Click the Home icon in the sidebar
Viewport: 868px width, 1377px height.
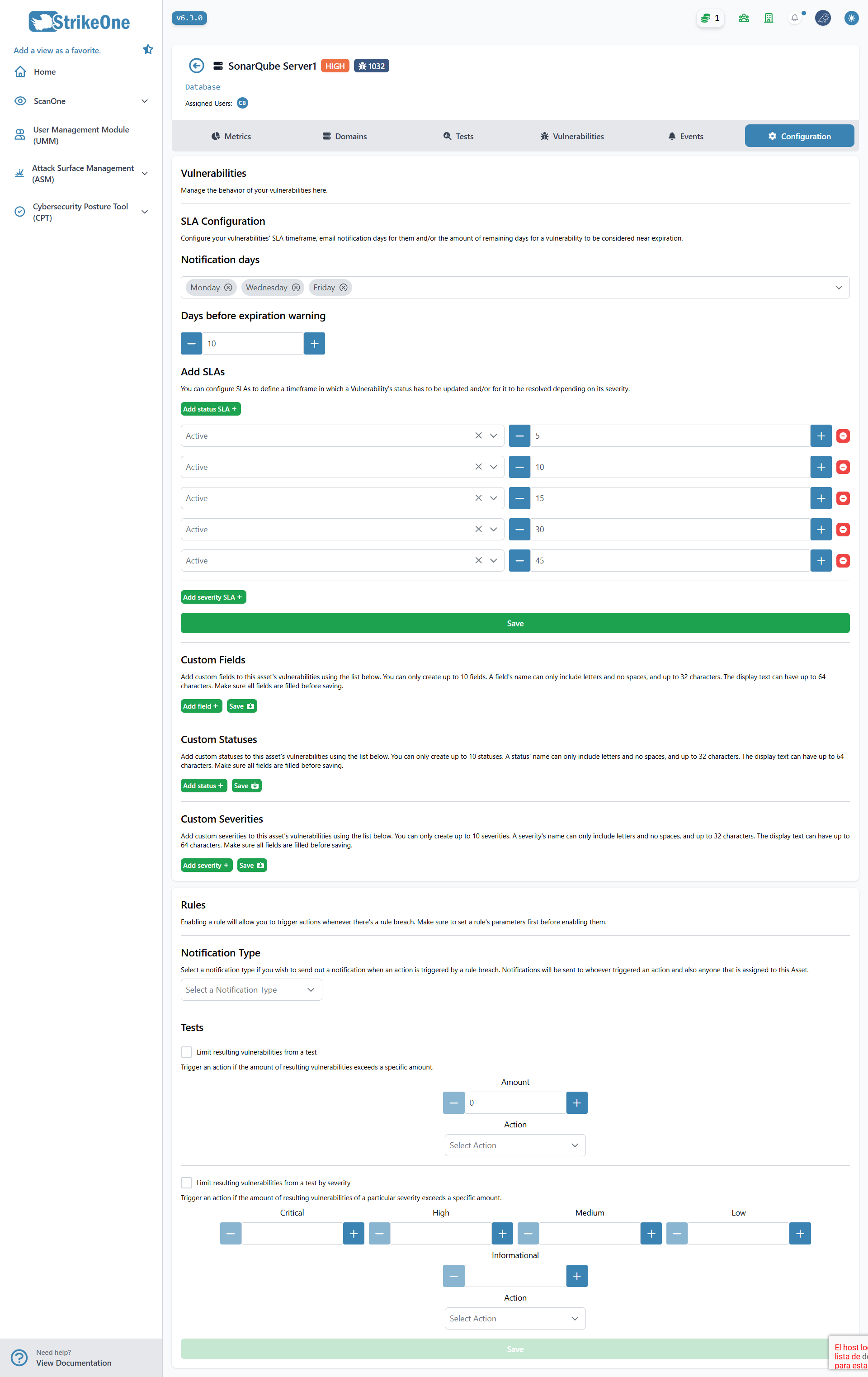tap(21, 71)
